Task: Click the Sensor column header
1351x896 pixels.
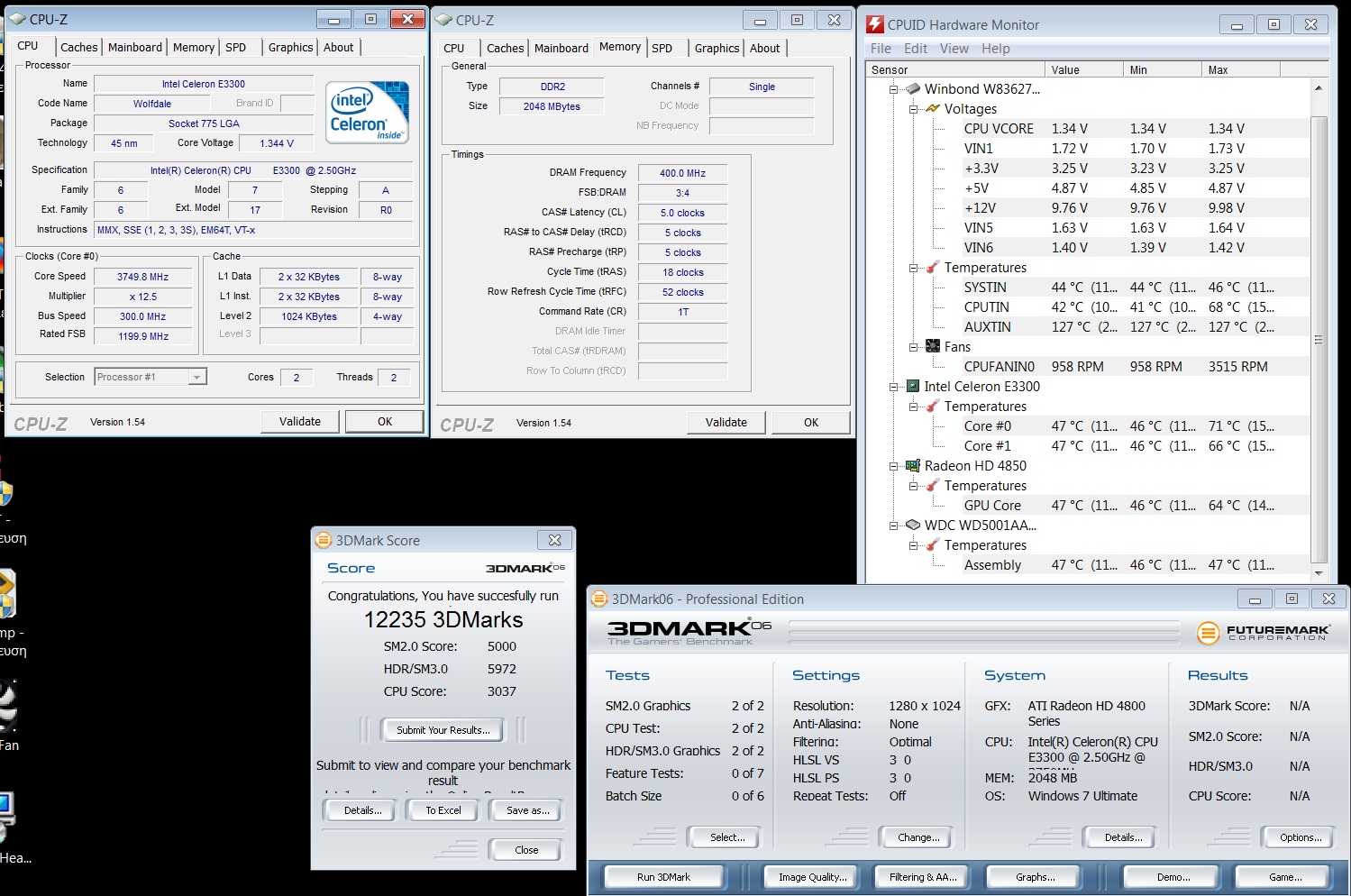Action: (956, 69)
